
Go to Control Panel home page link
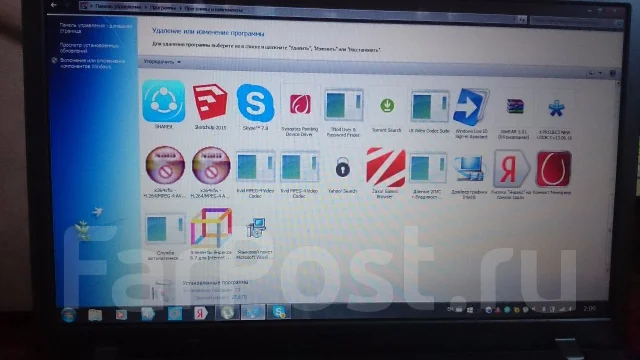pos(96,28)
